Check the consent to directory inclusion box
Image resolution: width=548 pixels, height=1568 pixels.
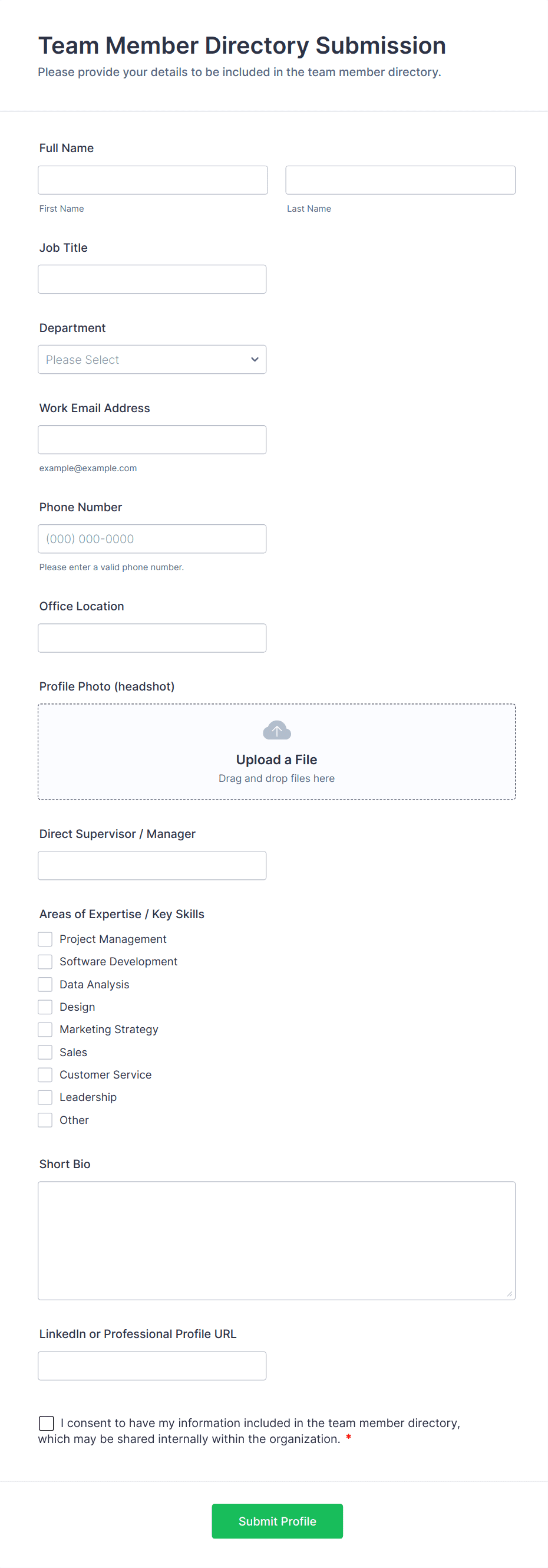point(46,1422)
